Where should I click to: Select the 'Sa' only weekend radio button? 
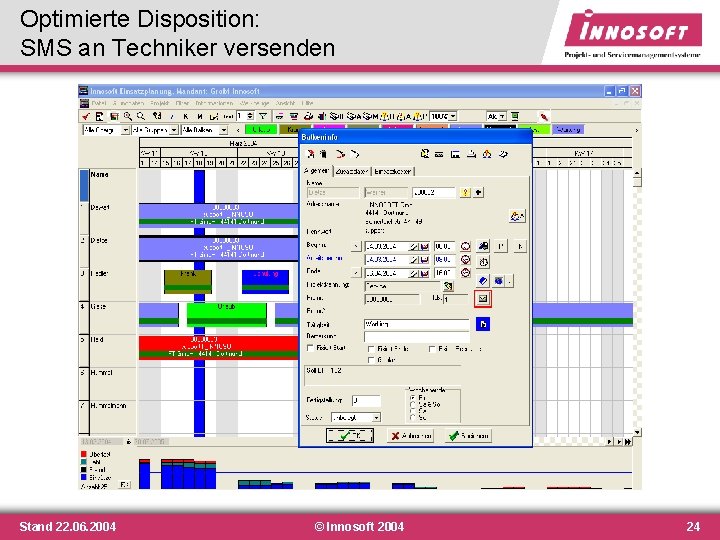point(413,411)
